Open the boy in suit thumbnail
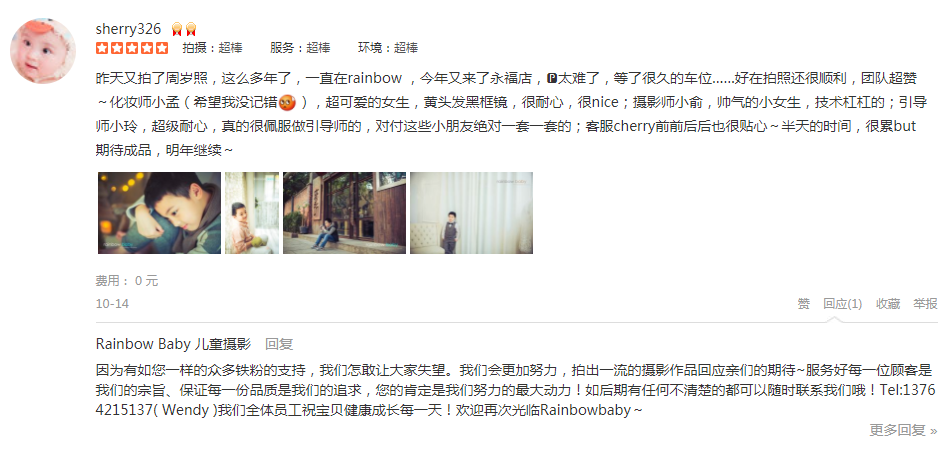952x461 pixels. 471,213
